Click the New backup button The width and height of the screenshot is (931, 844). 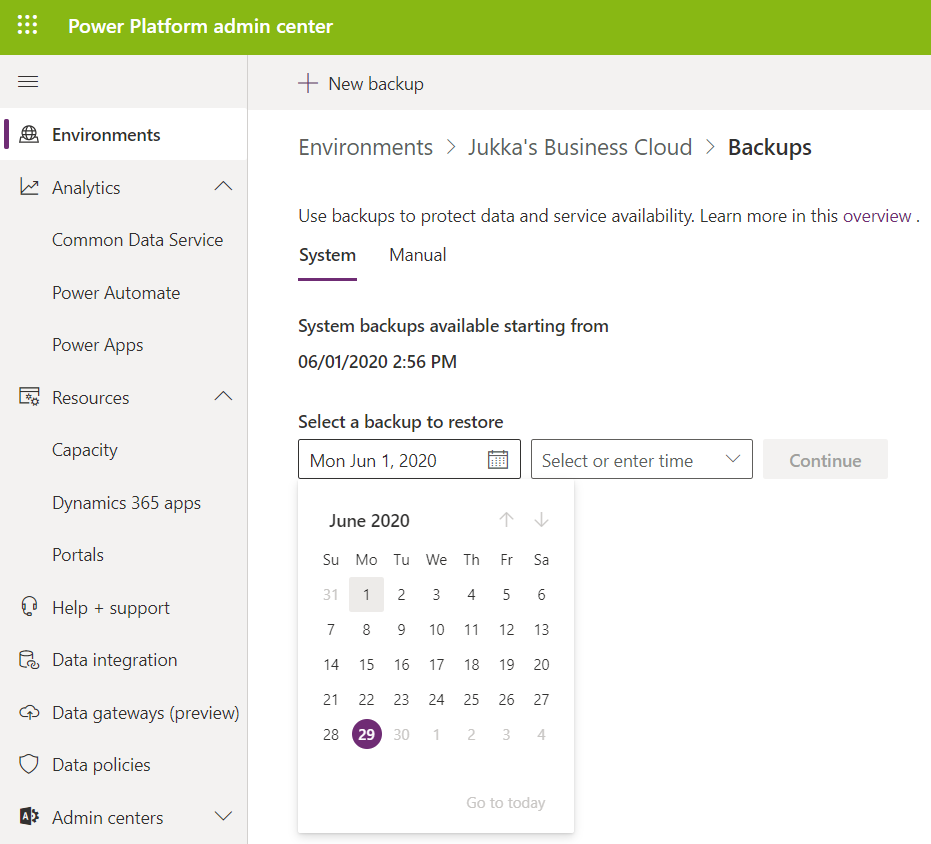(361, 84)
